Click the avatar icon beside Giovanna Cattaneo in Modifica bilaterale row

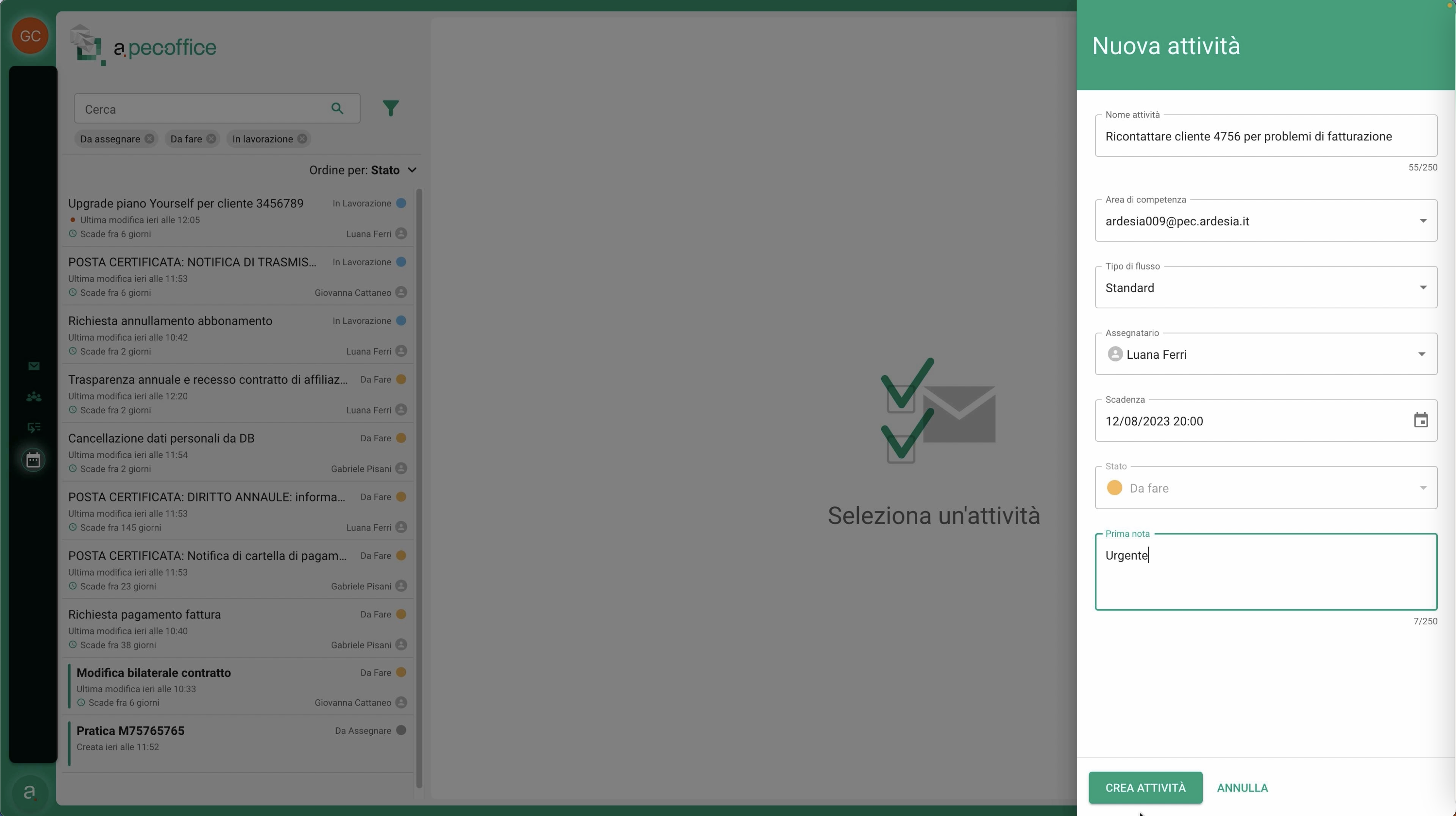pos(401,702)
